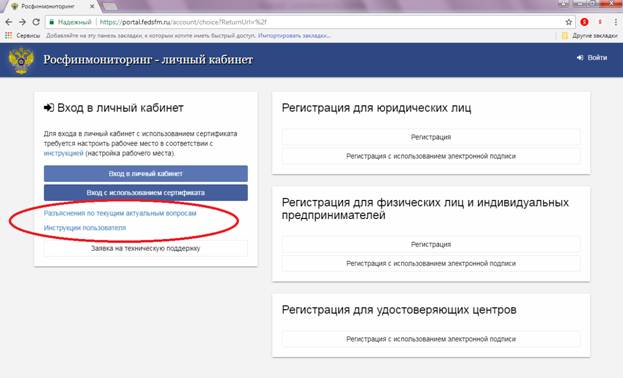
Task: Click электронной подписи registration for юридических лиц
Action: tap(431, 156)
